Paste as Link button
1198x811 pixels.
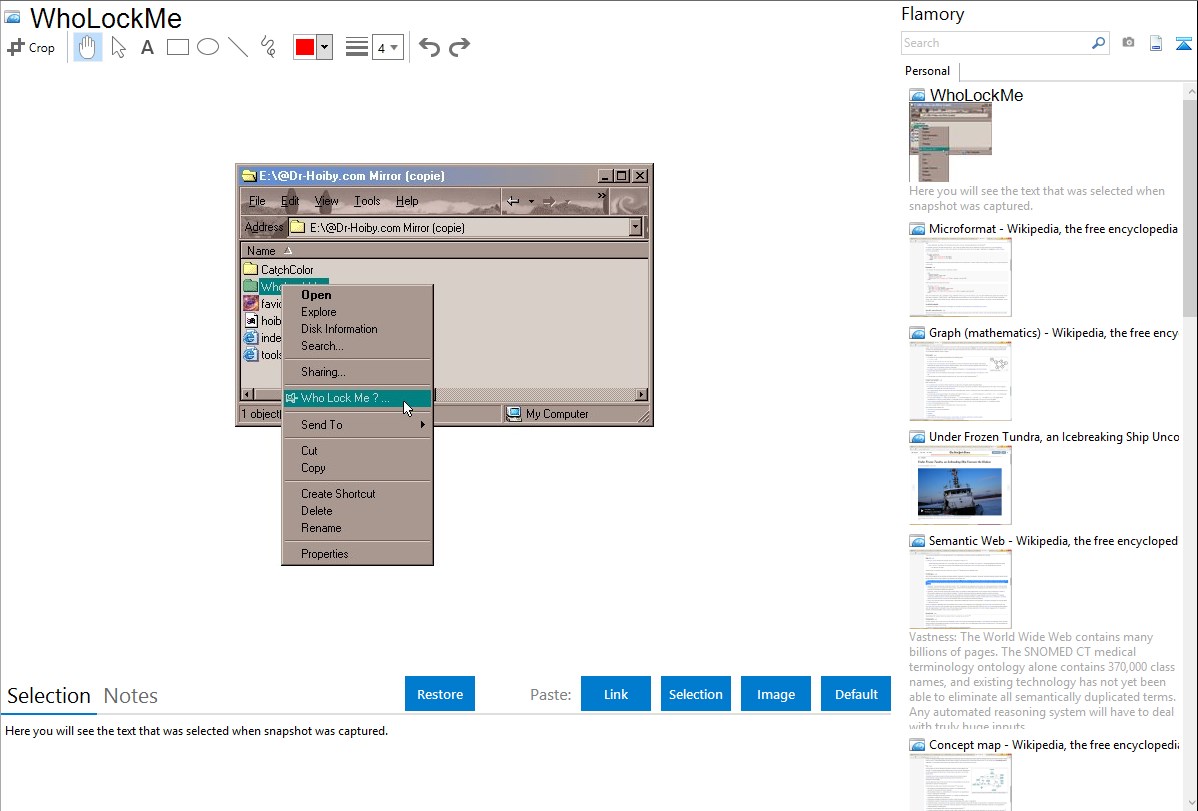click(x=616, y=694)
